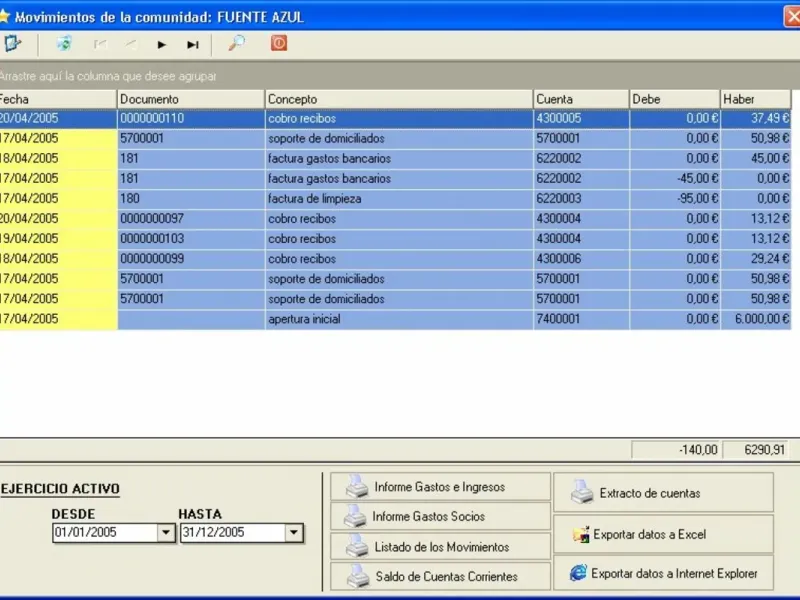
Task: Jump to the last record
Action: [x=193, y=44]
